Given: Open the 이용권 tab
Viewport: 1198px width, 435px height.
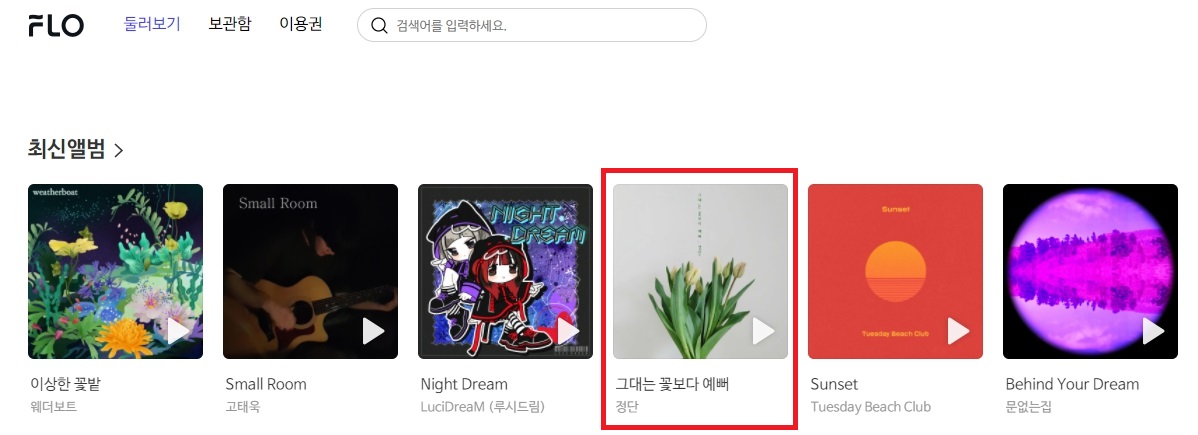Looking at the screenshot, I should [x=300, y=24].
